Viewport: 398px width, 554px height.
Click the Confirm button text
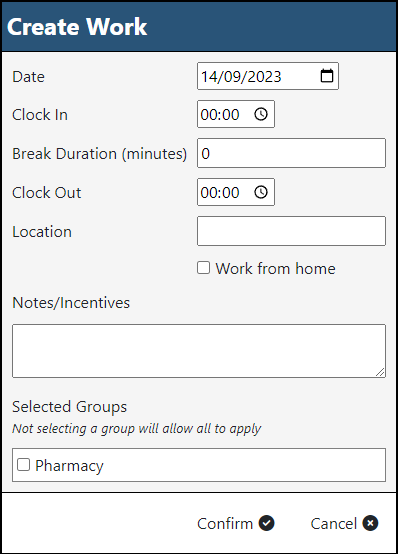click(225, 524)
